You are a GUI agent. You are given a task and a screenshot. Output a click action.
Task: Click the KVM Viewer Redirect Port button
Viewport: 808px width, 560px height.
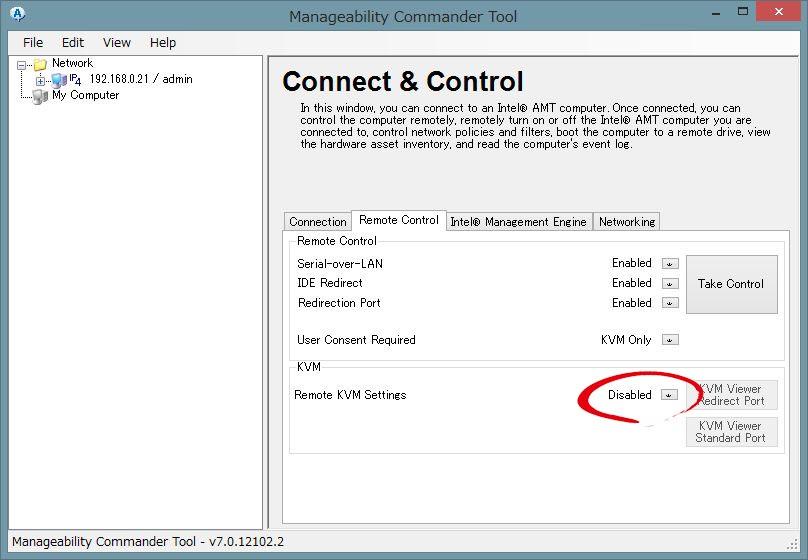[731, 395]
